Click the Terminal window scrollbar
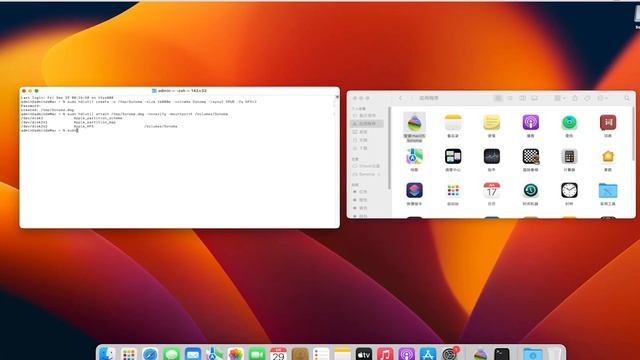The width and height of the screenshot is (640, 360). click(337, 97)
